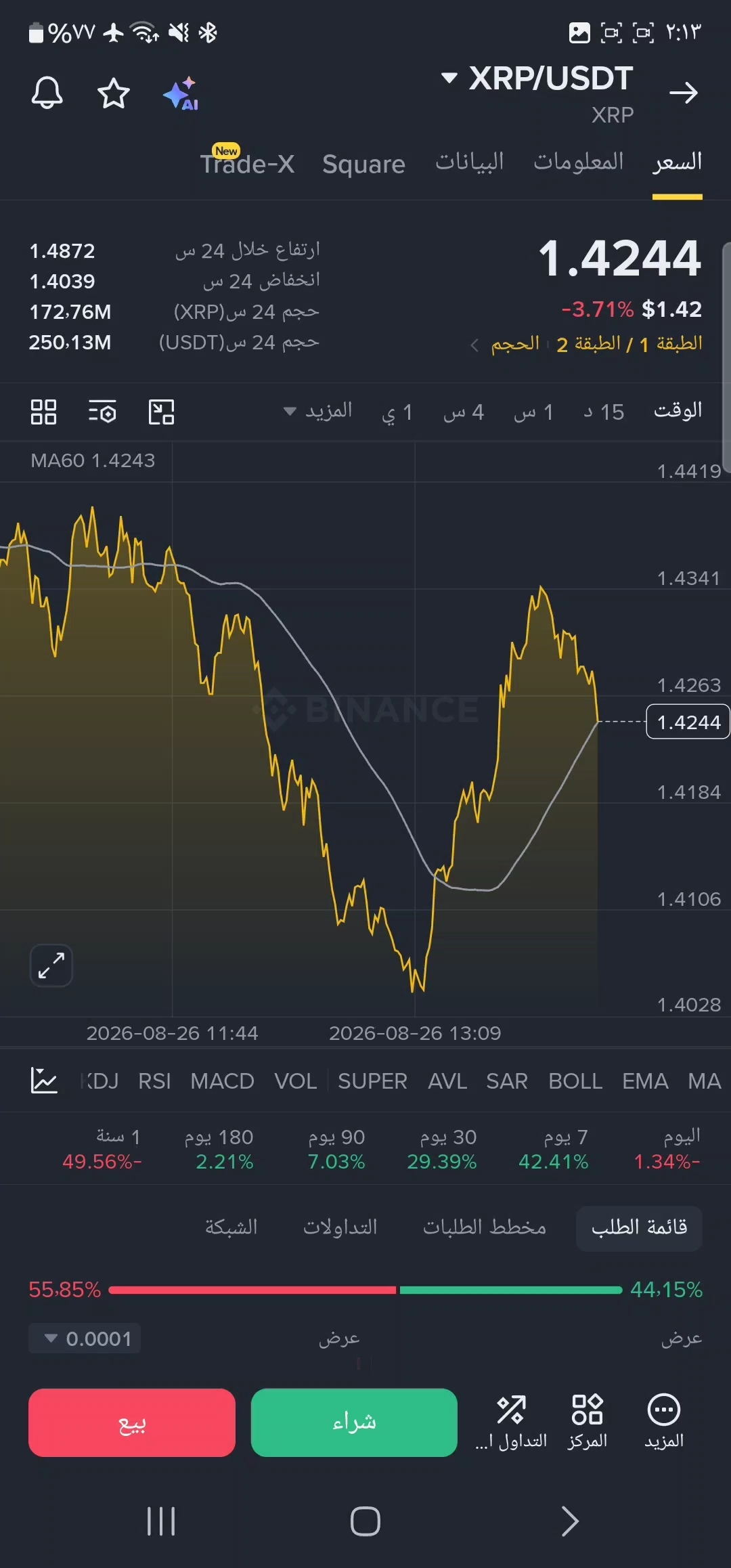Open the XRP/USDT pair selector dropdown
731x1568 pixels.
(537, 79)
